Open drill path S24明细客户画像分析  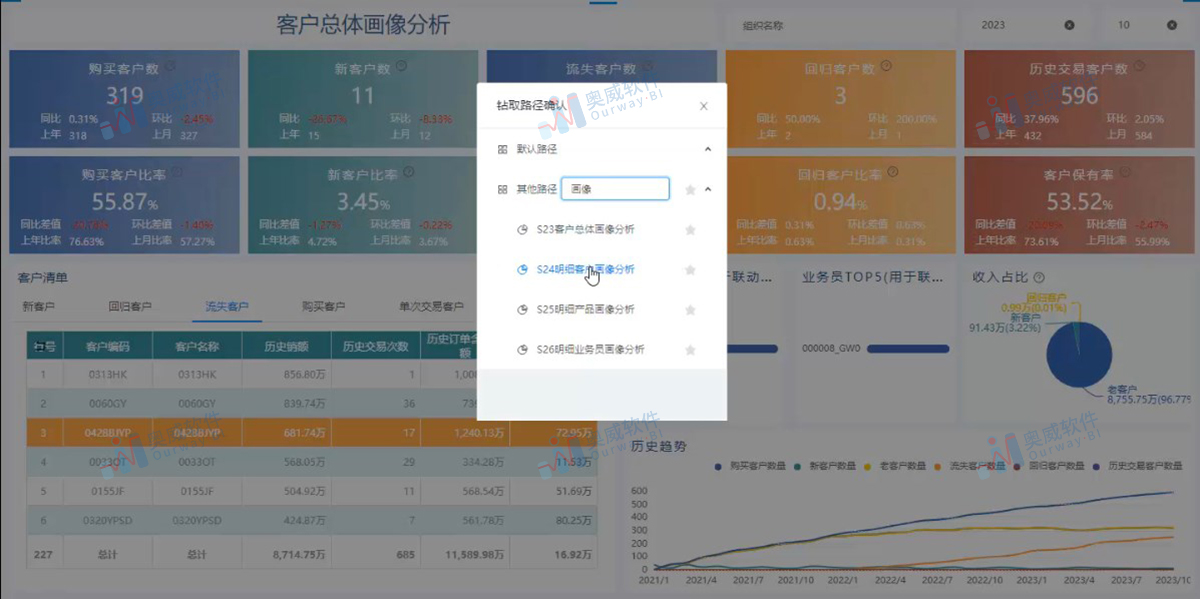(x=585, y=269)
